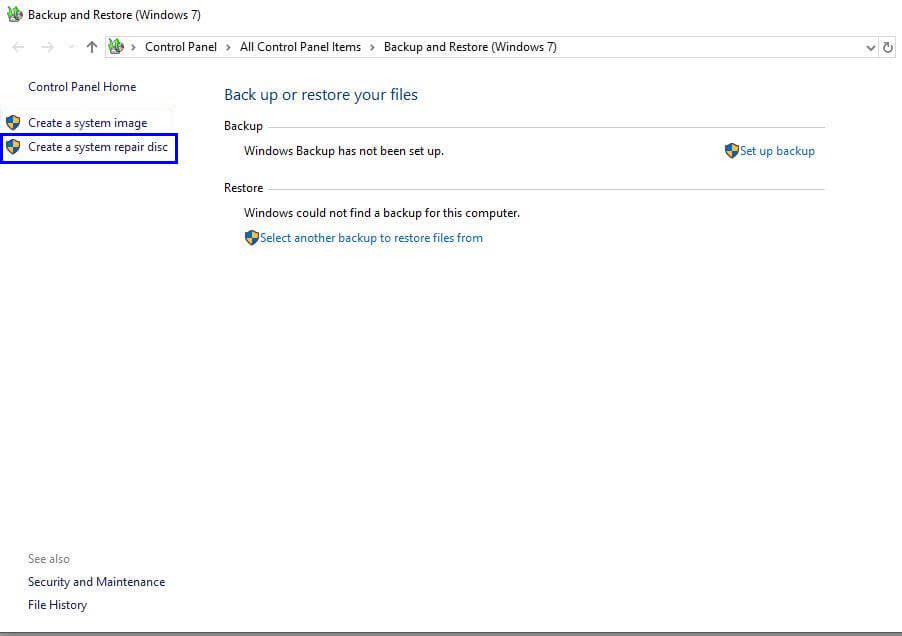Click the Backup and Restore icon in the address bar
902x636 pixels.
[116, 47]
